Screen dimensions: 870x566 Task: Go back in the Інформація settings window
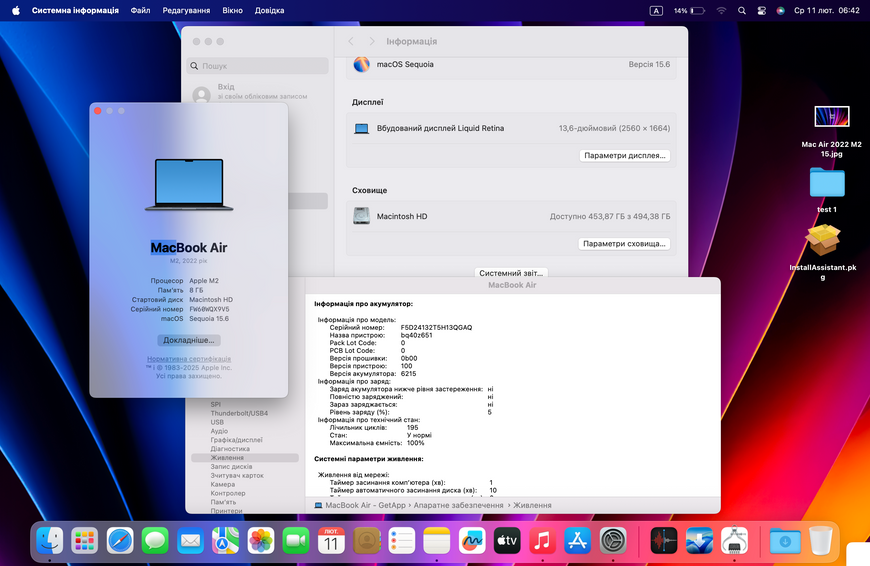tap(351, 42)
